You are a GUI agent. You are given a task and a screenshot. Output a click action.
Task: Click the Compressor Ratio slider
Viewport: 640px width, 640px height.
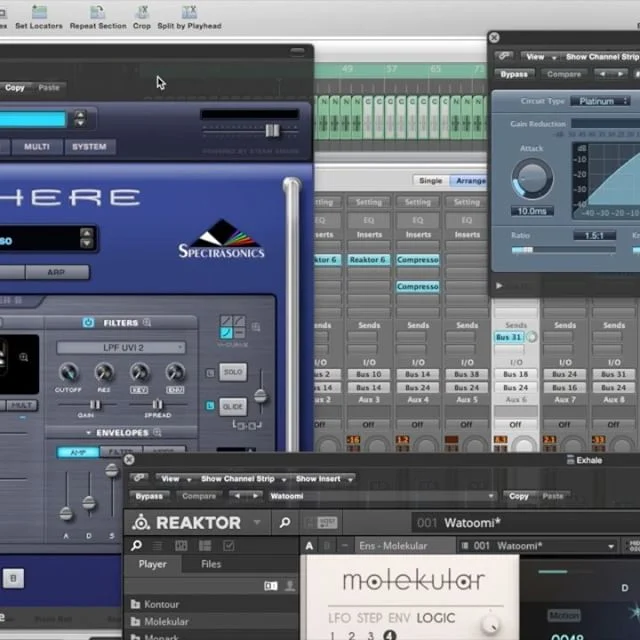pos(564,249)
